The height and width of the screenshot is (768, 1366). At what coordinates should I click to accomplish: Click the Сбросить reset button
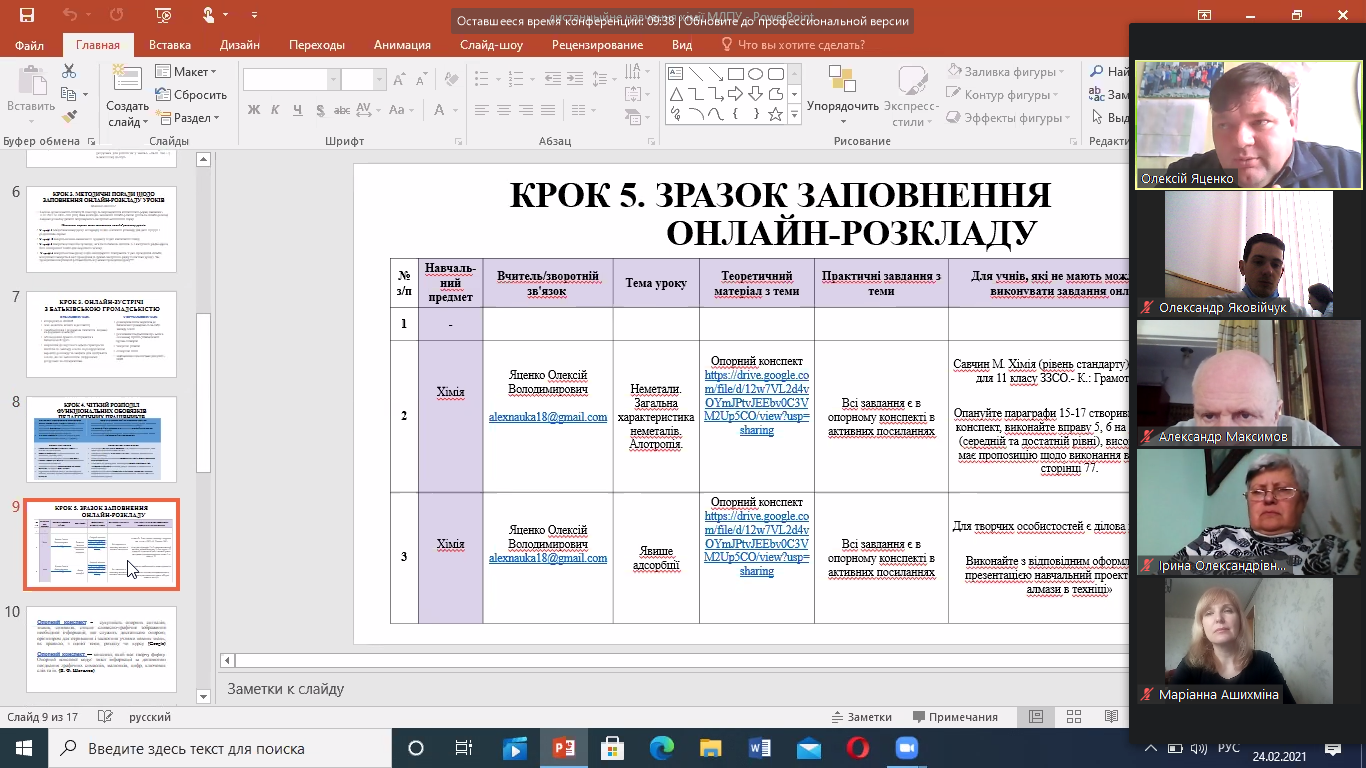tap(191, 95)
